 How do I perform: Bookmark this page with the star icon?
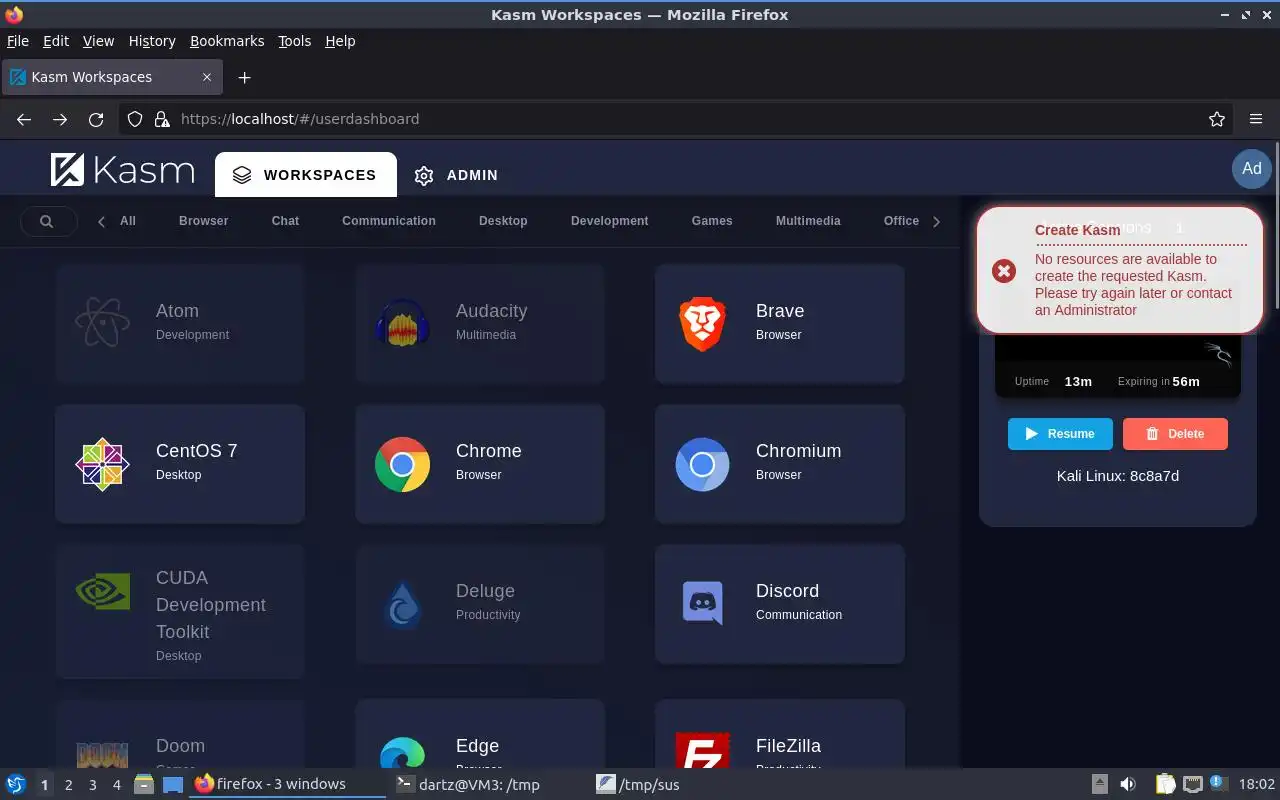click(1217, 119)
